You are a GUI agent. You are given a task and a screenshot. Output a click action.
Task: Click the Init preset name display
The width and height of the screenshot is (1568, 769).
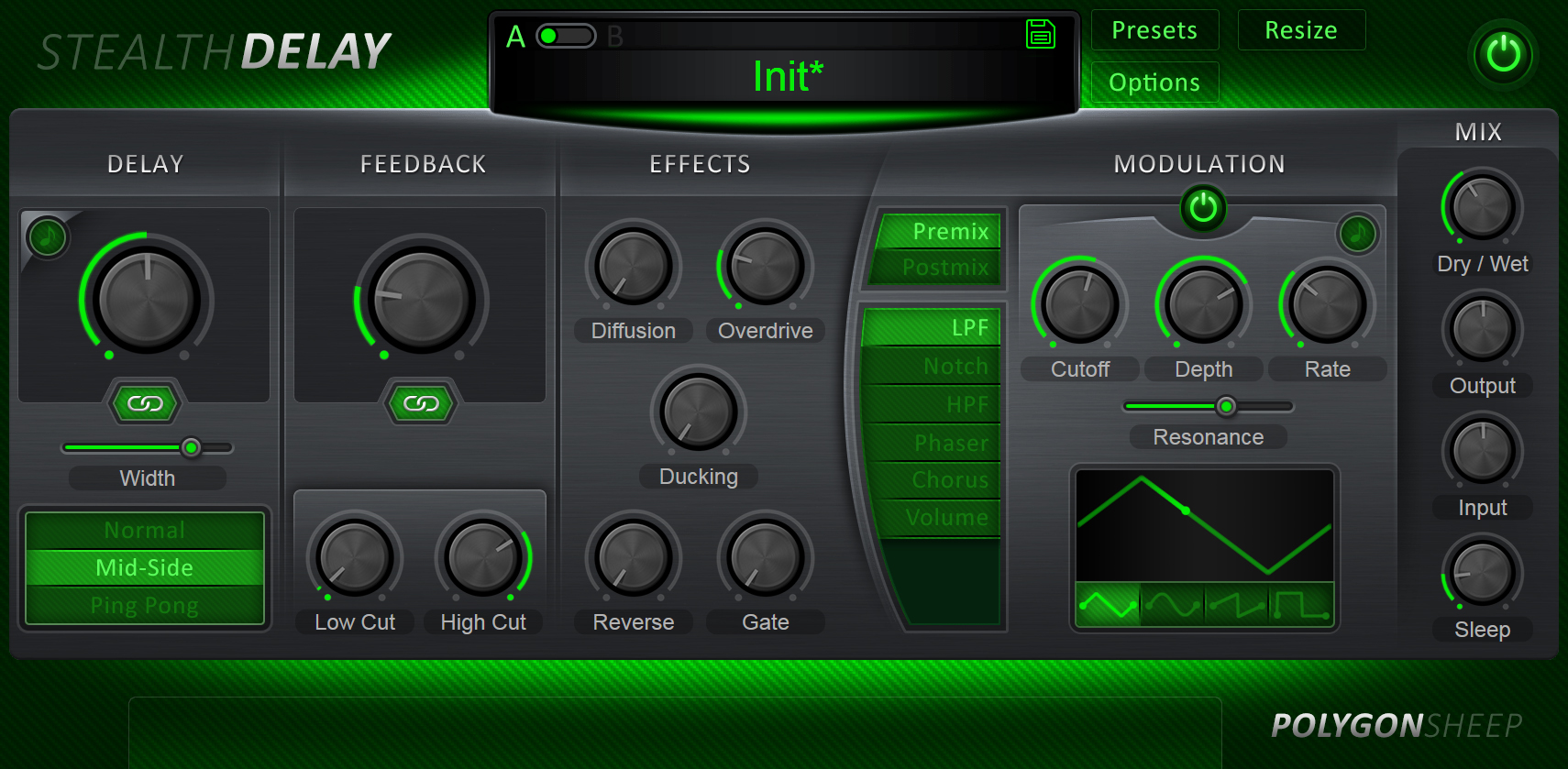tap(787, 77)
